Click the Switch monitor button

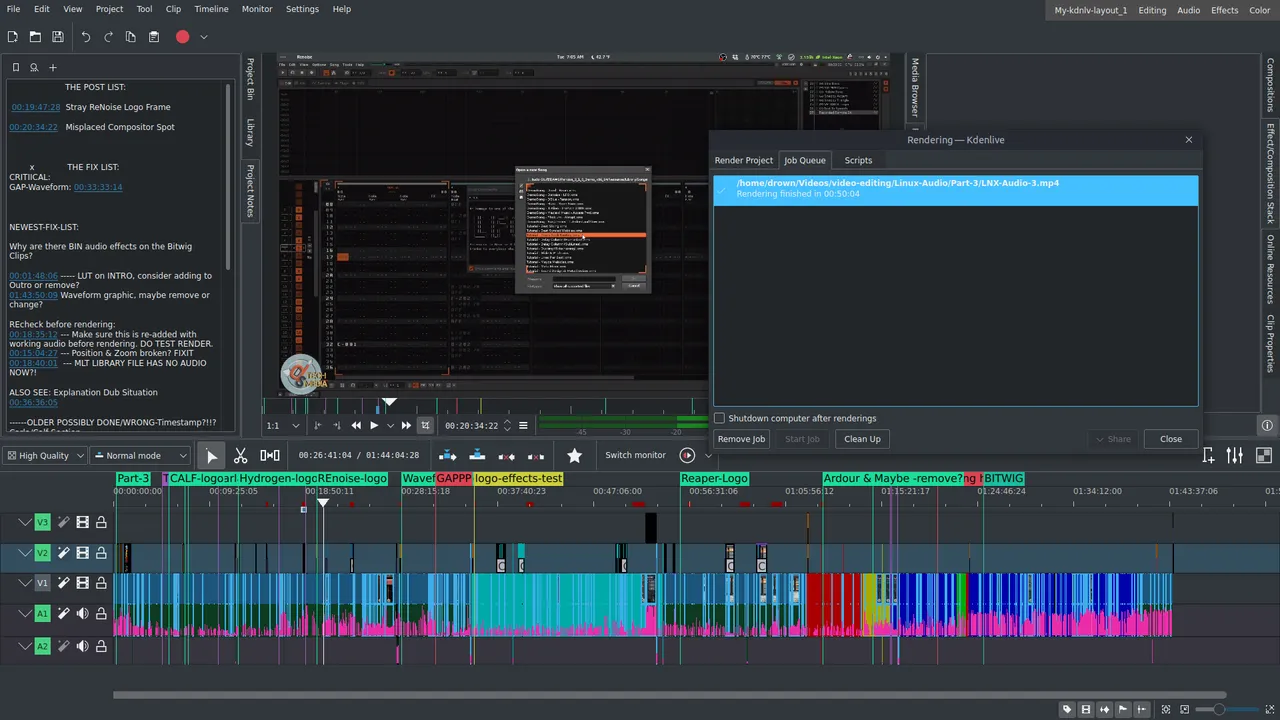point(635,455)
